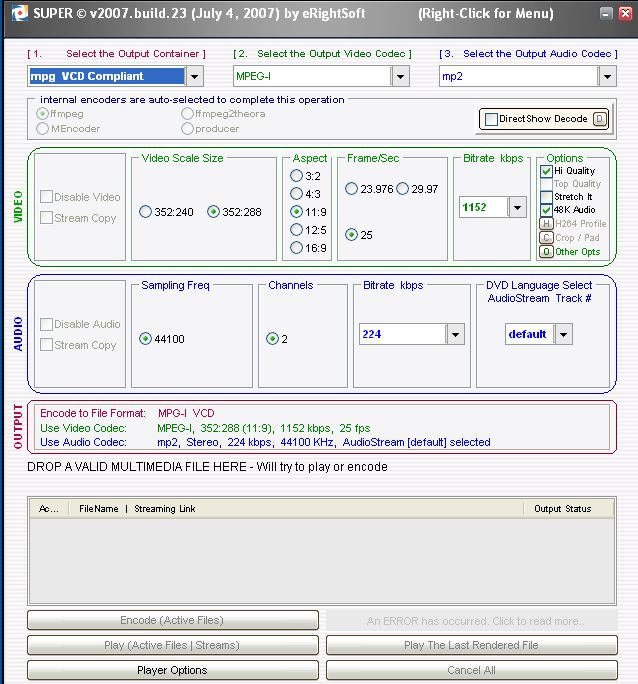Click the H264 Profile 'H' button
Viewport: 638px width, 684px height.
coord(546,224)
